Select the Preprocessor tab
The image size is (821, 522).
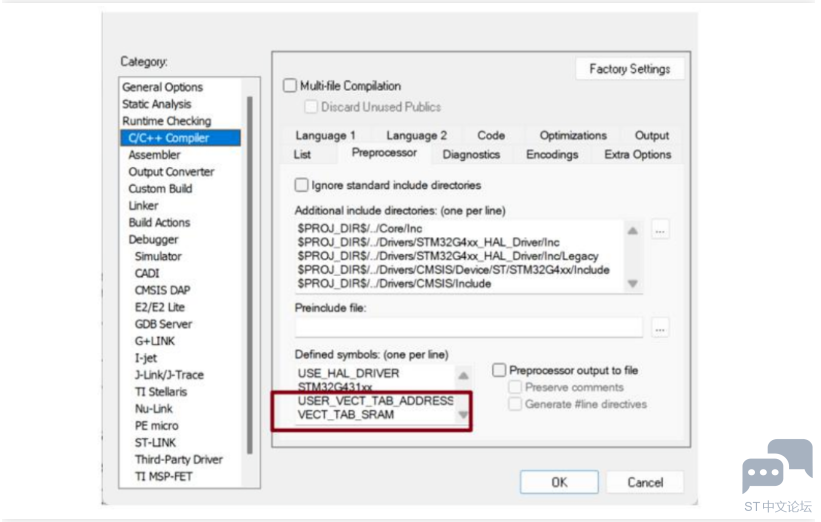384,153
